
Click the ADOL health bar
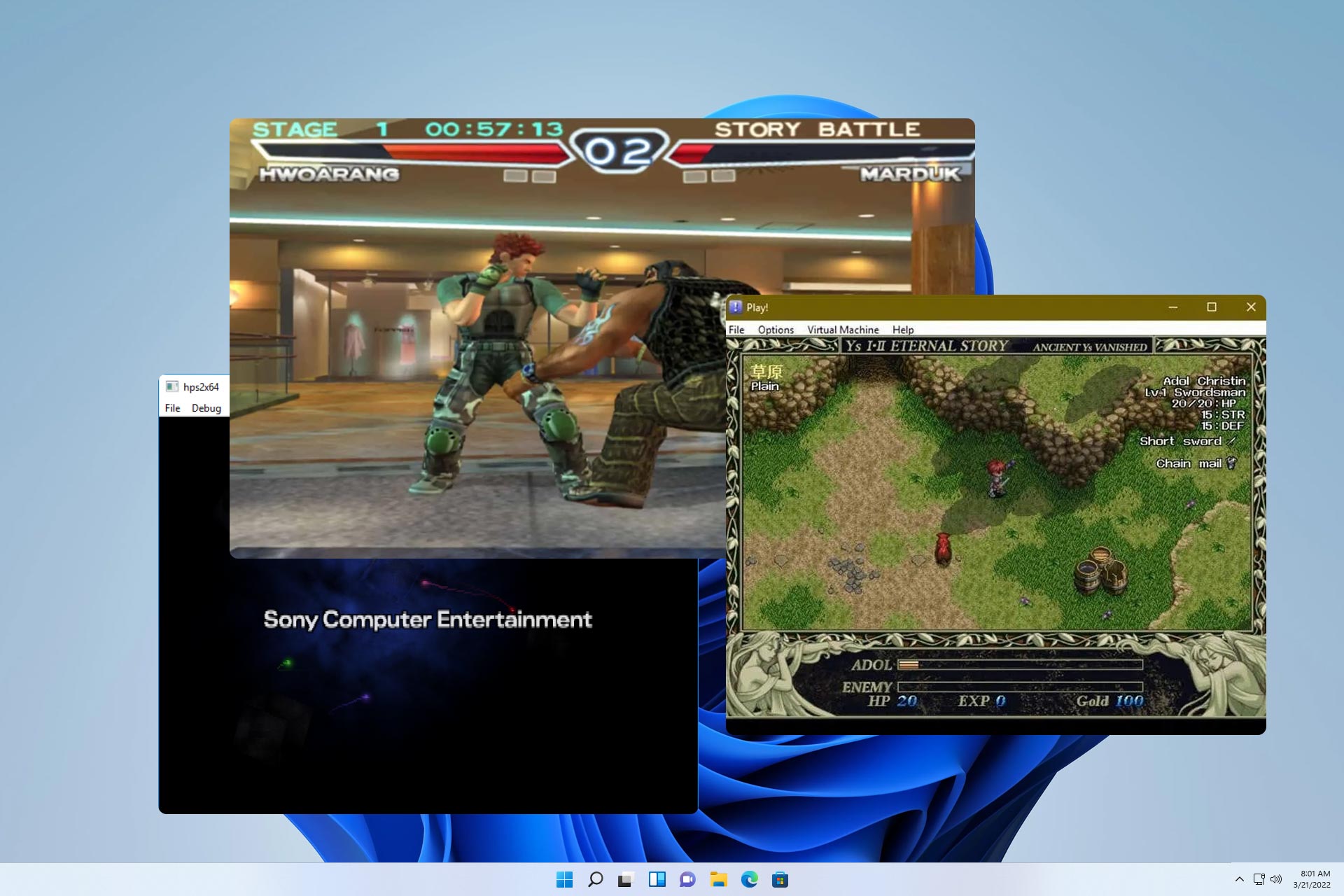pyautogui.click(x=1020, y=664)
